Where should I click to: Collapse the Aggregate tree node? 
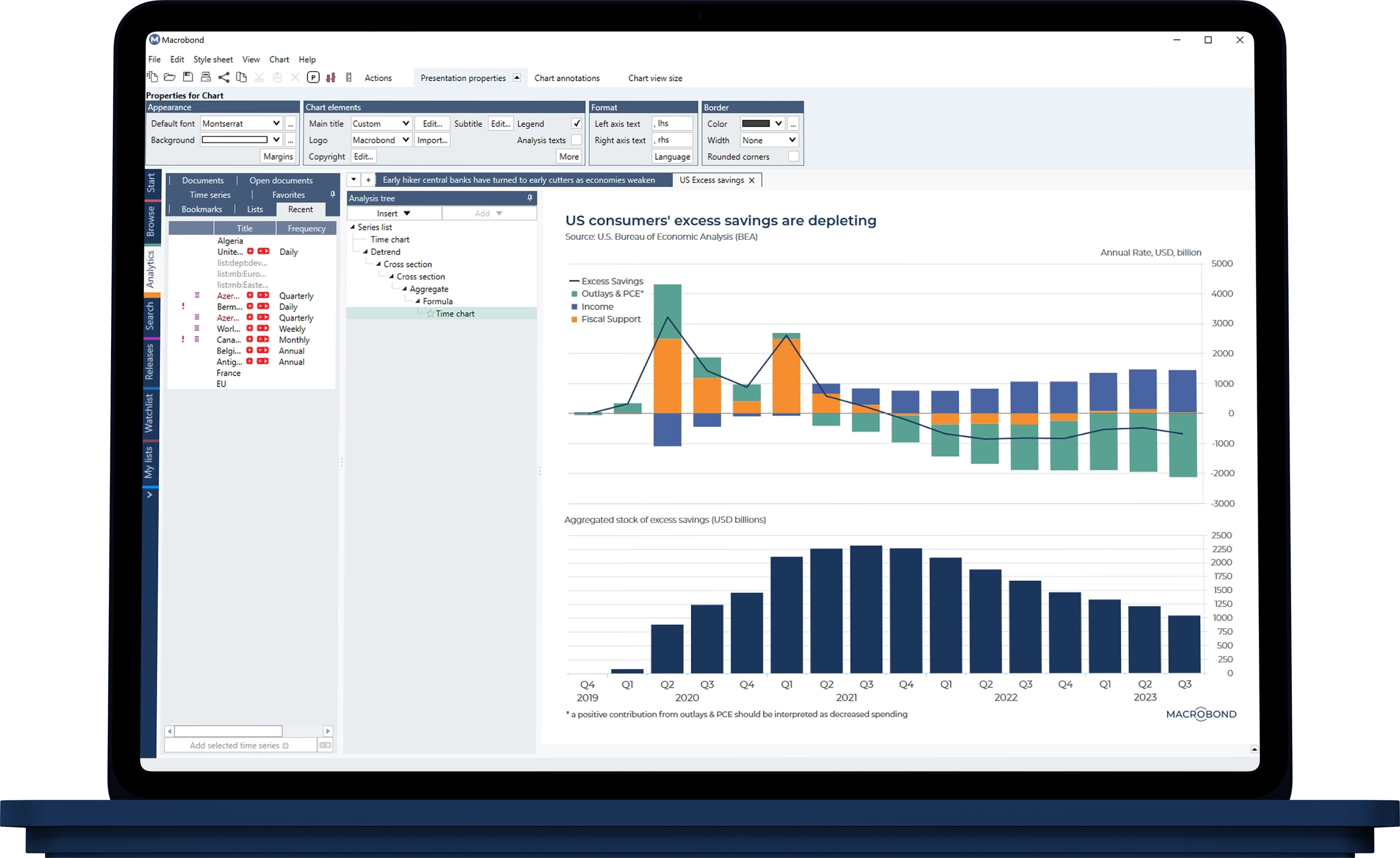coord(404,289)
